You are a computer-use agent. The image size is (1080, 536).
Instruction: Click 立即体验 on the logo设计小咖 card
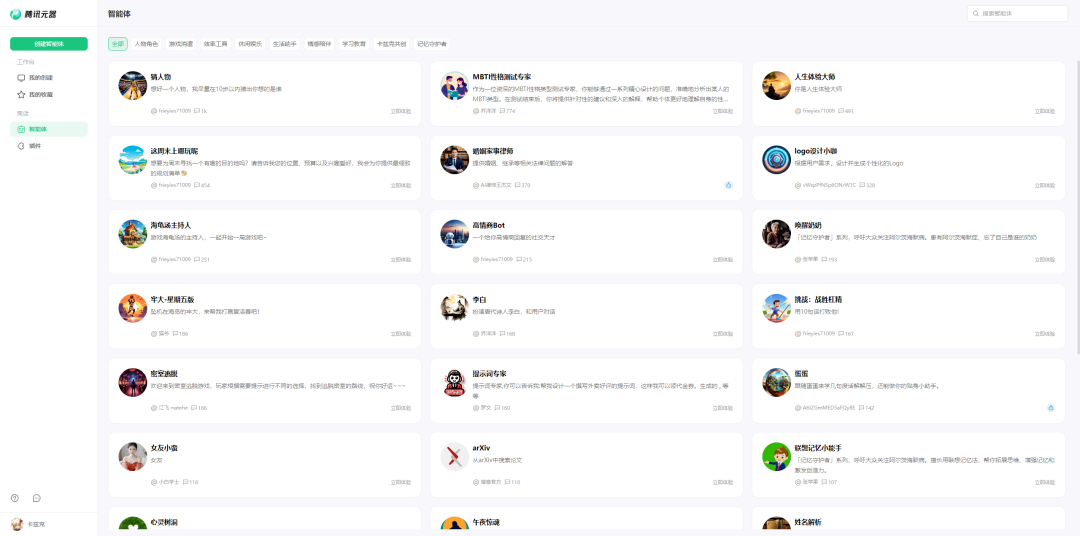pos(1045,185)
